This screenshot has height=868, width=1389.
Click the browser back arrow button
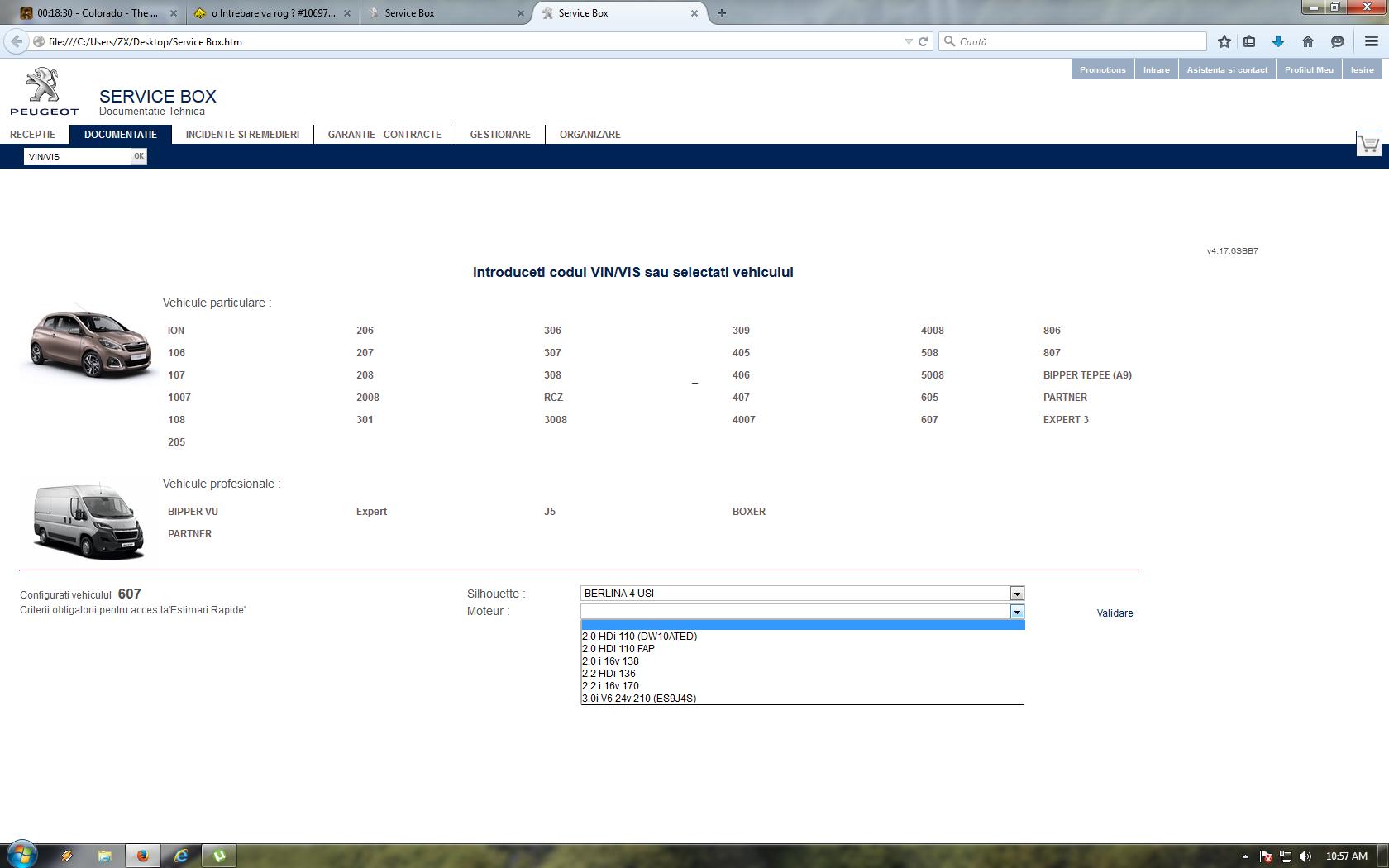coord(17,41)
